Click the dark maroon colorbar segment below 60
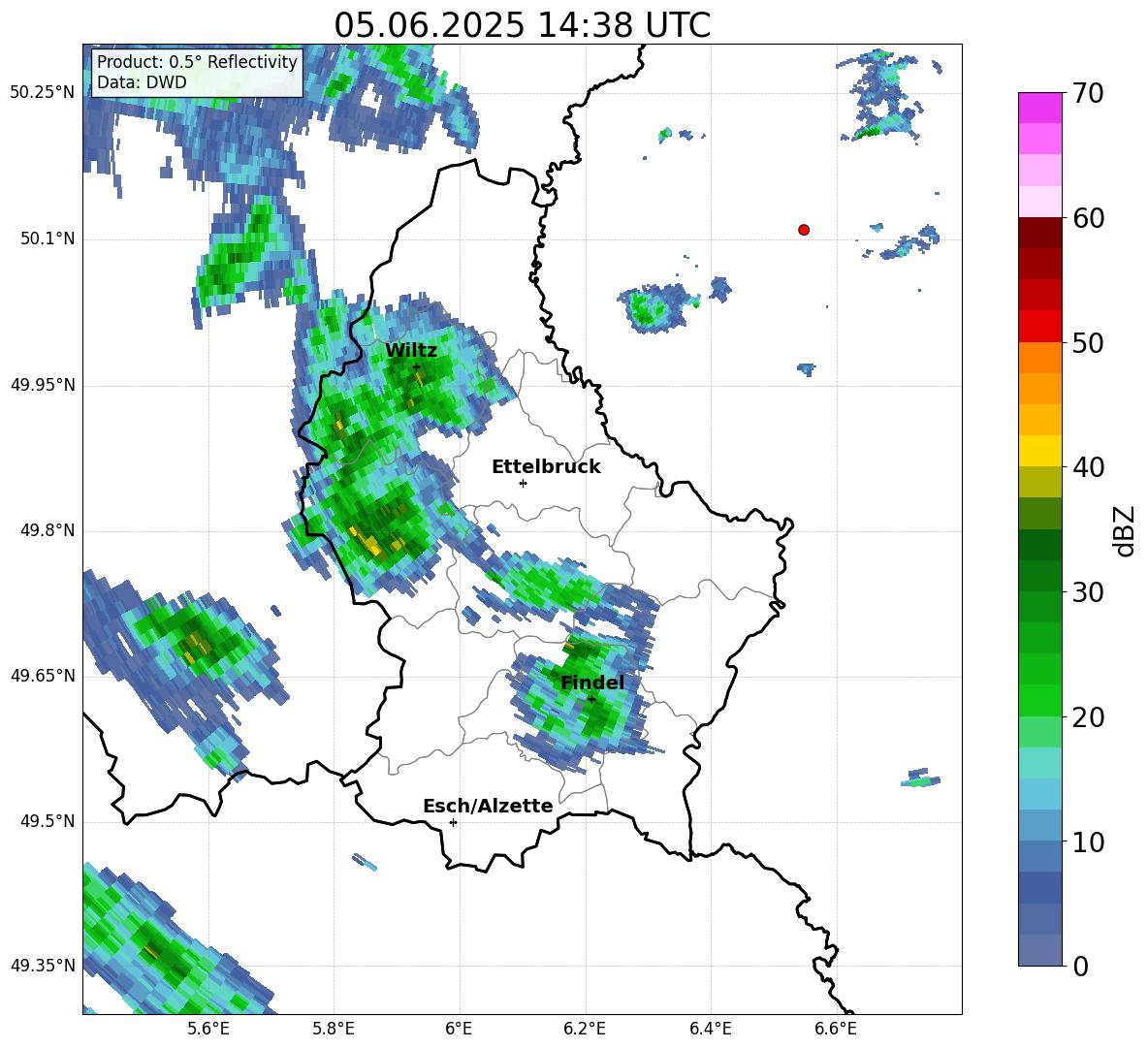The width and height of the screenshot is (1148, 1048). point(1039,233)
